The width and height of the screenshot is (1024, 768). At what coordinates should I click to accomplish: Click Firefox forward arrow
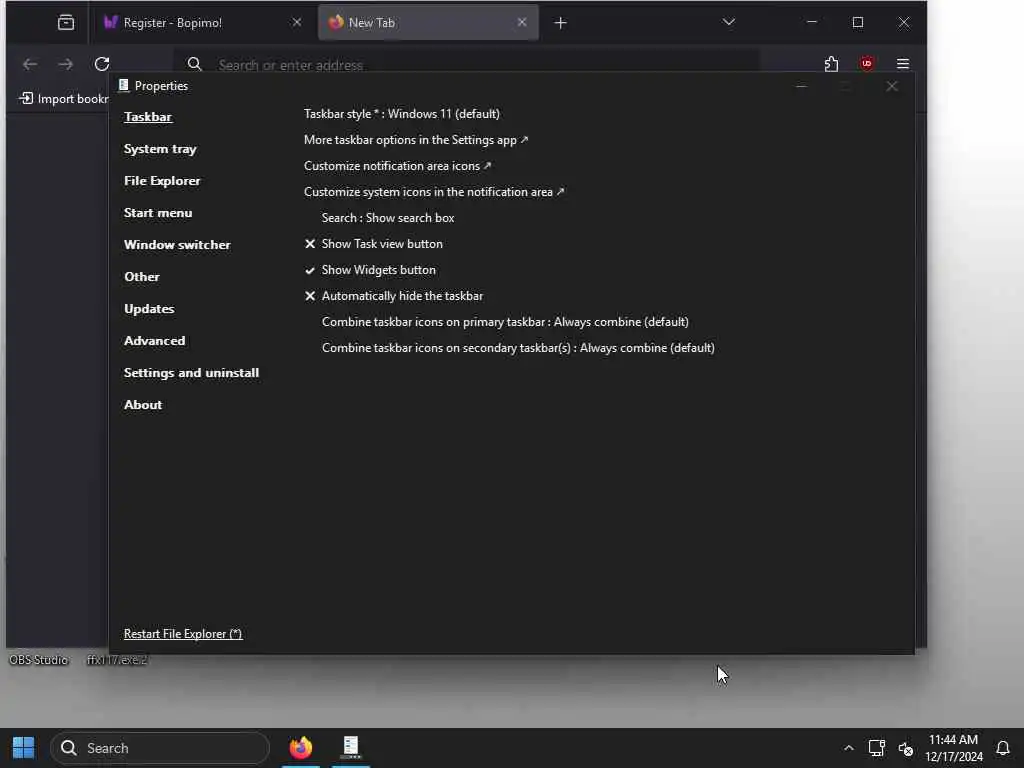pos(66,64)
